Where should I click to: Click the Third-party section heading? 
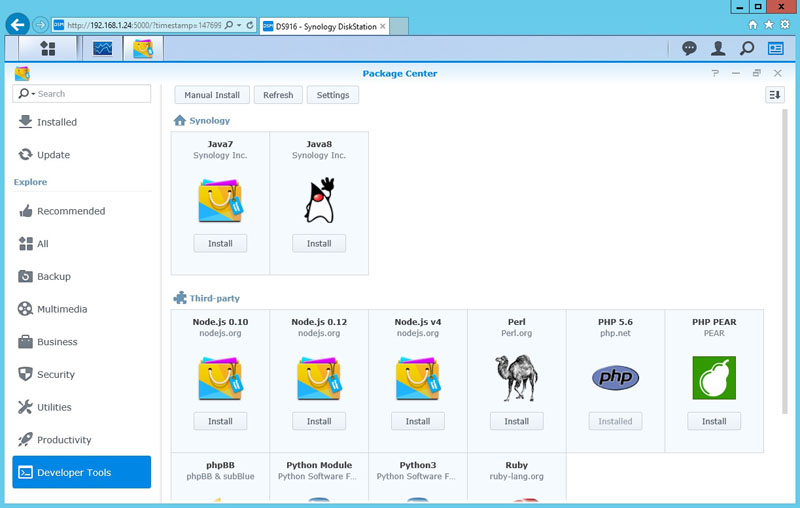click(x=214, y=298)
